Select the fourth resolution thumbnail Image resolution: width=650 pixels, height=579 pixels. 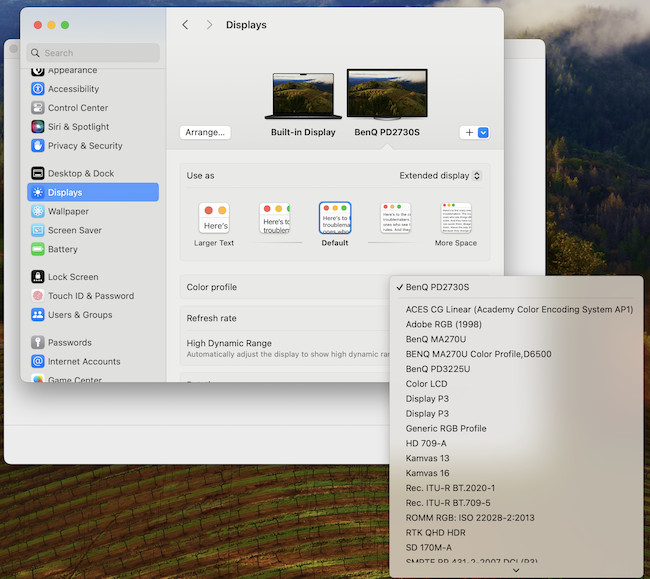(395, 218)
